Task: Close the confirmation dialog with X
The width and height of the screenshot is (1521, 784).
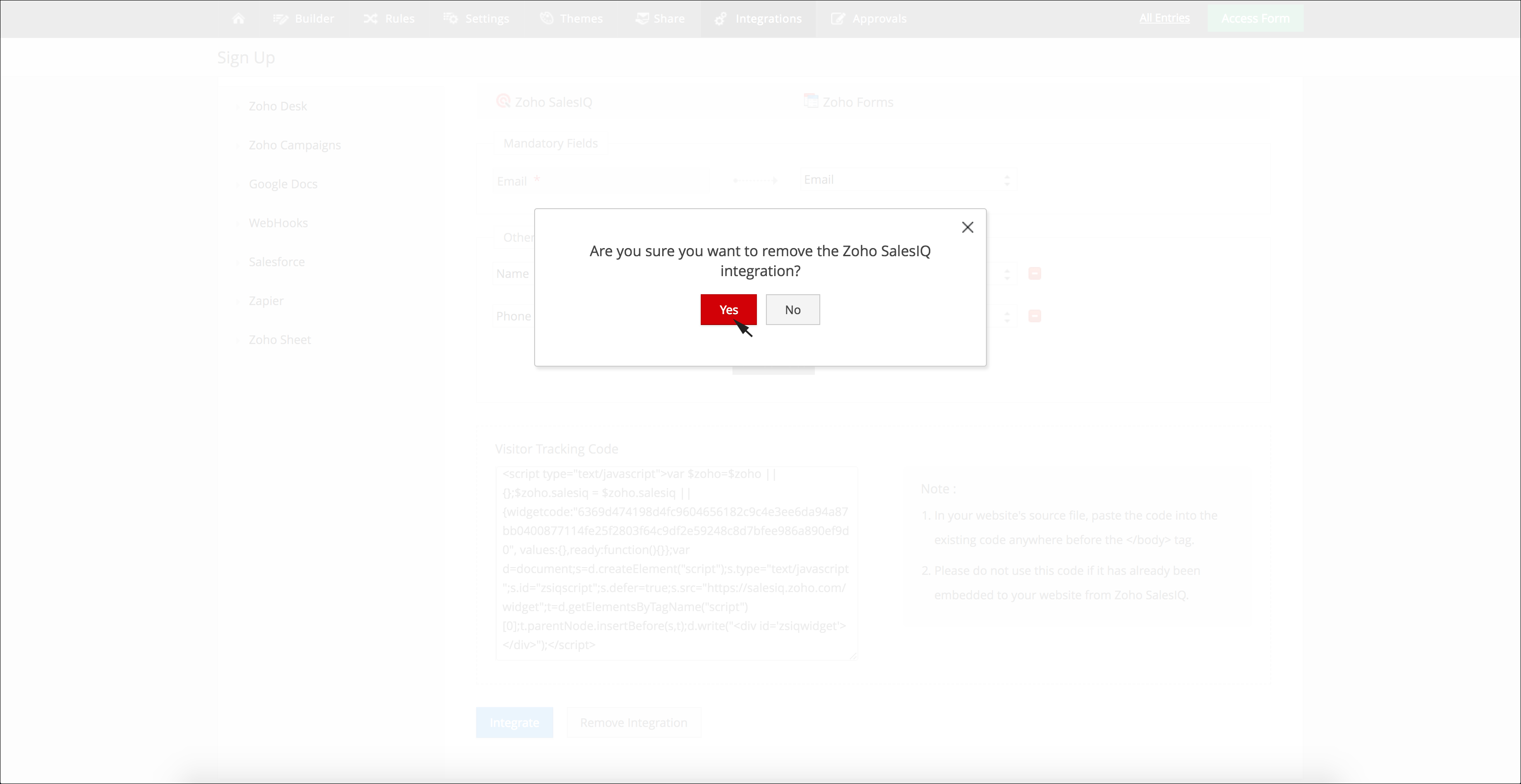Action: 967,227
